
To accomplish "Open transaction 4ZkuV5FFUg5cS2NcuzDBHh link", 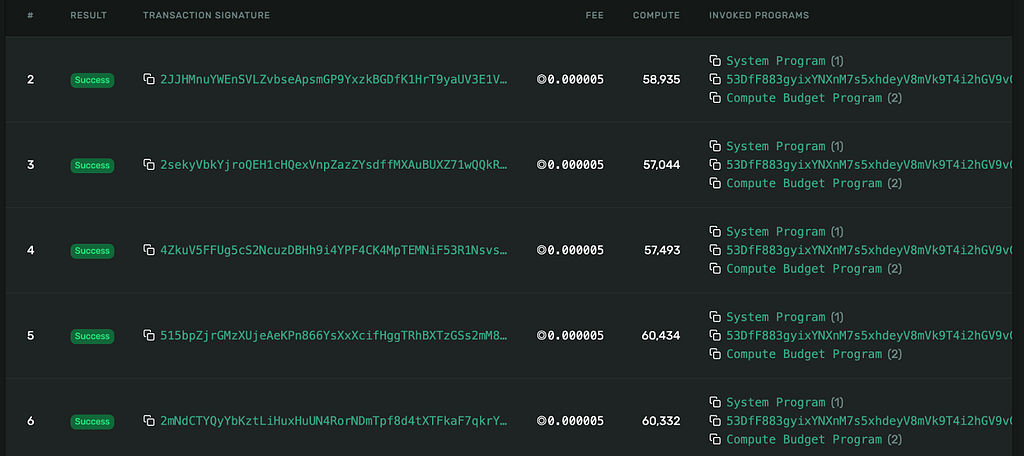I will (334, 250).
